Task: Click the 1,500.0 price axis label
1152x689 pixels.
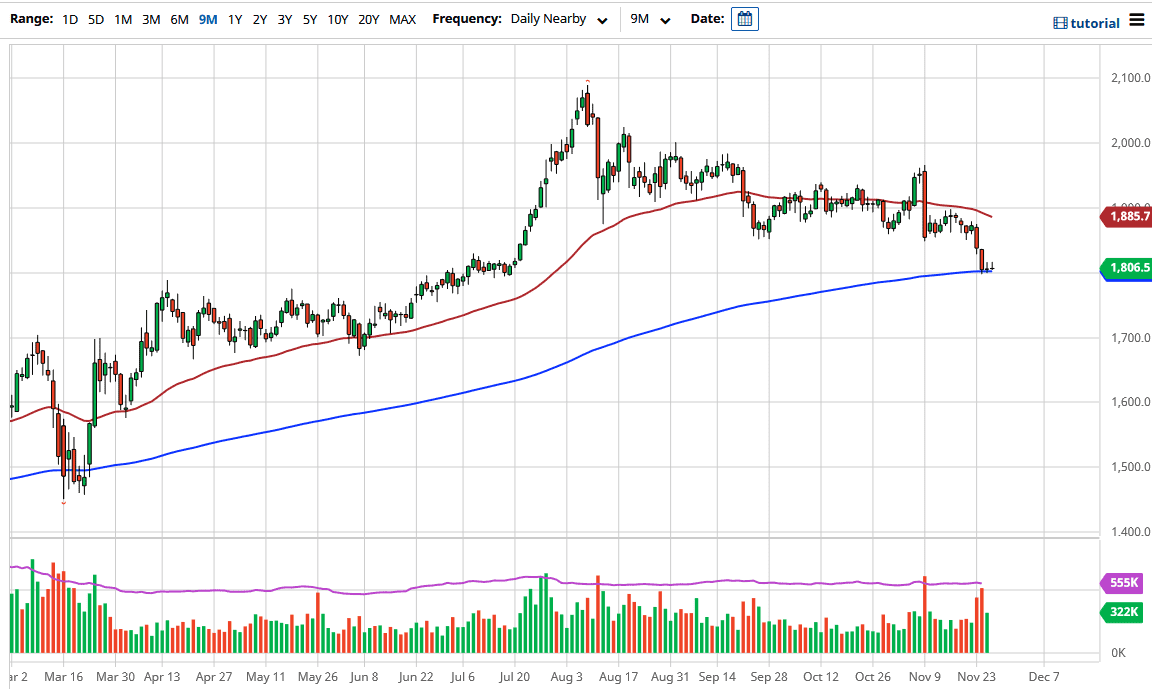Action: point(1131,467)
